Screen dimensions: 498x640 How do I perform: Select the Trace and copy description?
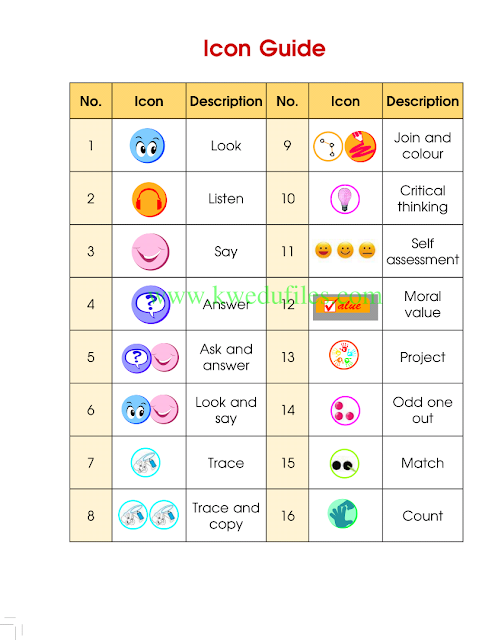(x=226, y=516)
